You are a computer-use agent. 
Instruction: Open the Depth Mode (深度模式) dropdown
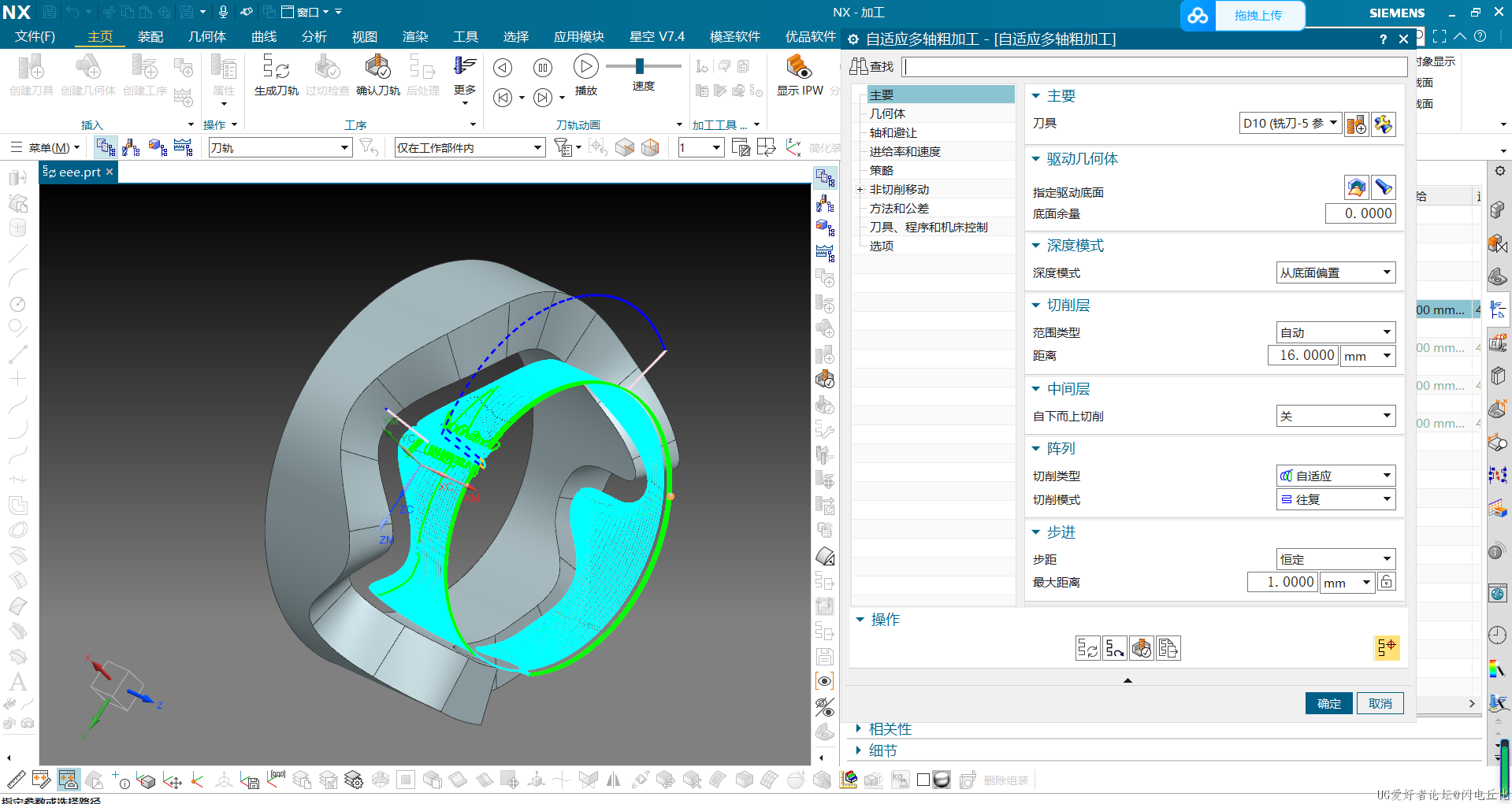pyautogui.click(x=1336, y=273)
